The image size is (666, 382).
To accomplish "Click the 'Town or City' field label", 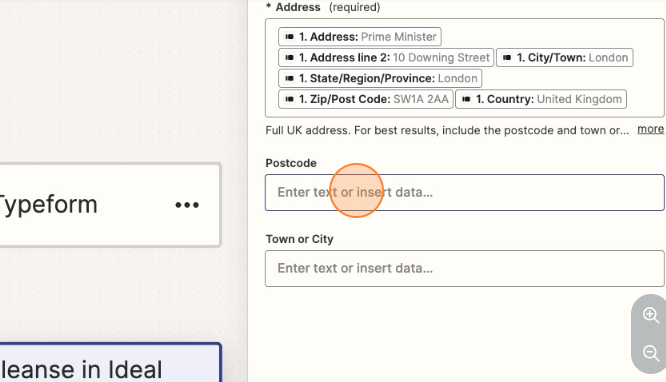I will [x=299, y=239].
